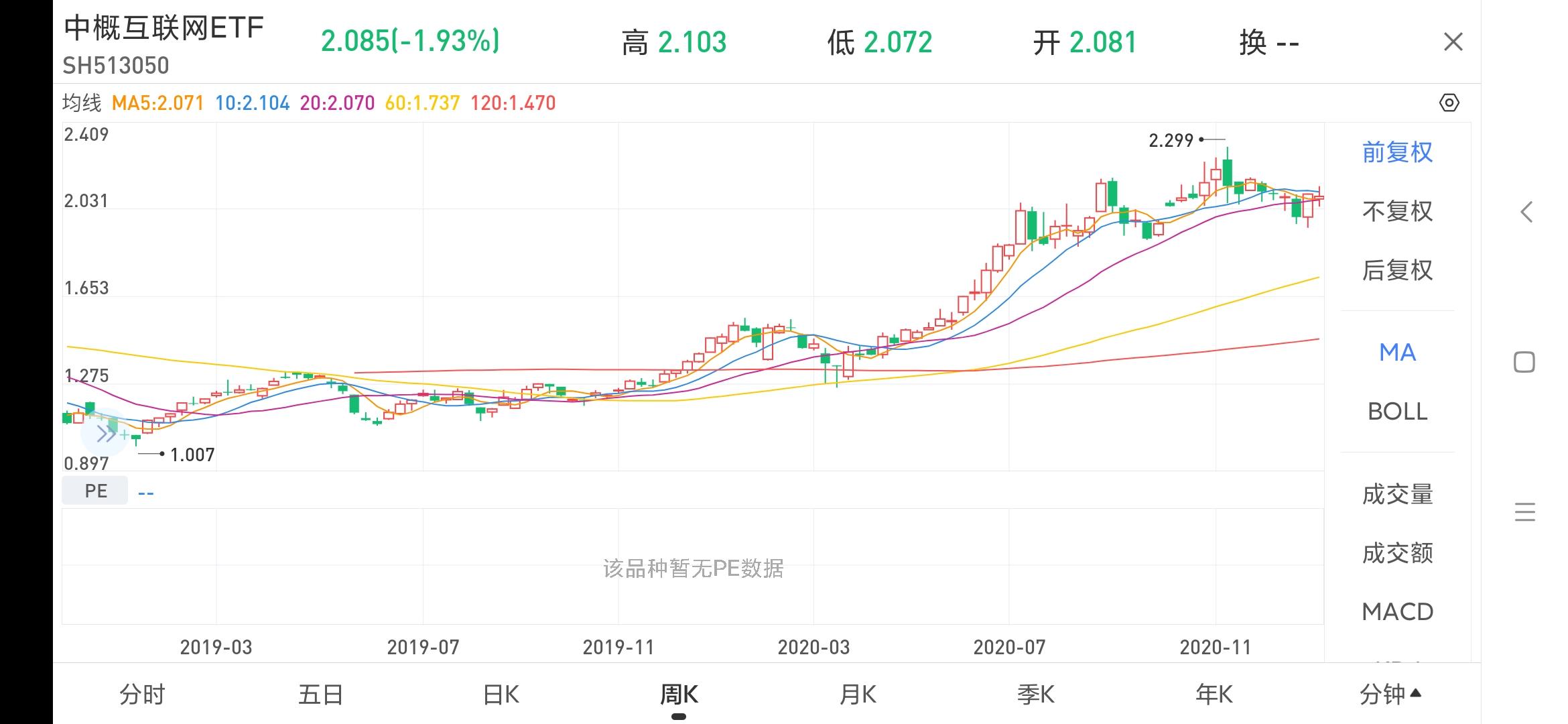Screen dimensions: 1568x724
Task: Open 五日 five-day tab
Action: 321,695
